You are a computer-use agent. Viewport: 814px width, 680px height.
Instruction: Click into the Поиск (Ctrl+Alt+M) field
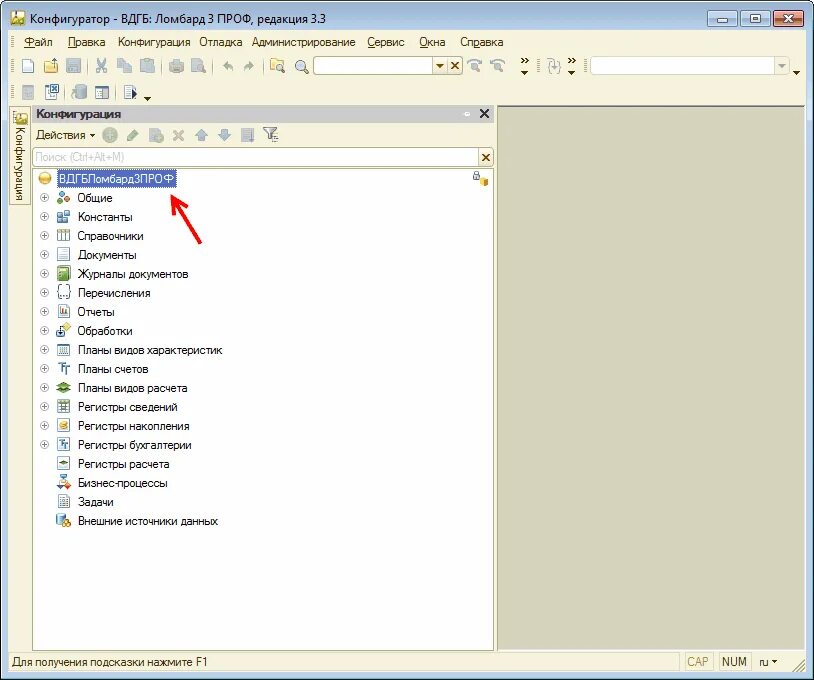click(x=256, y=157)
